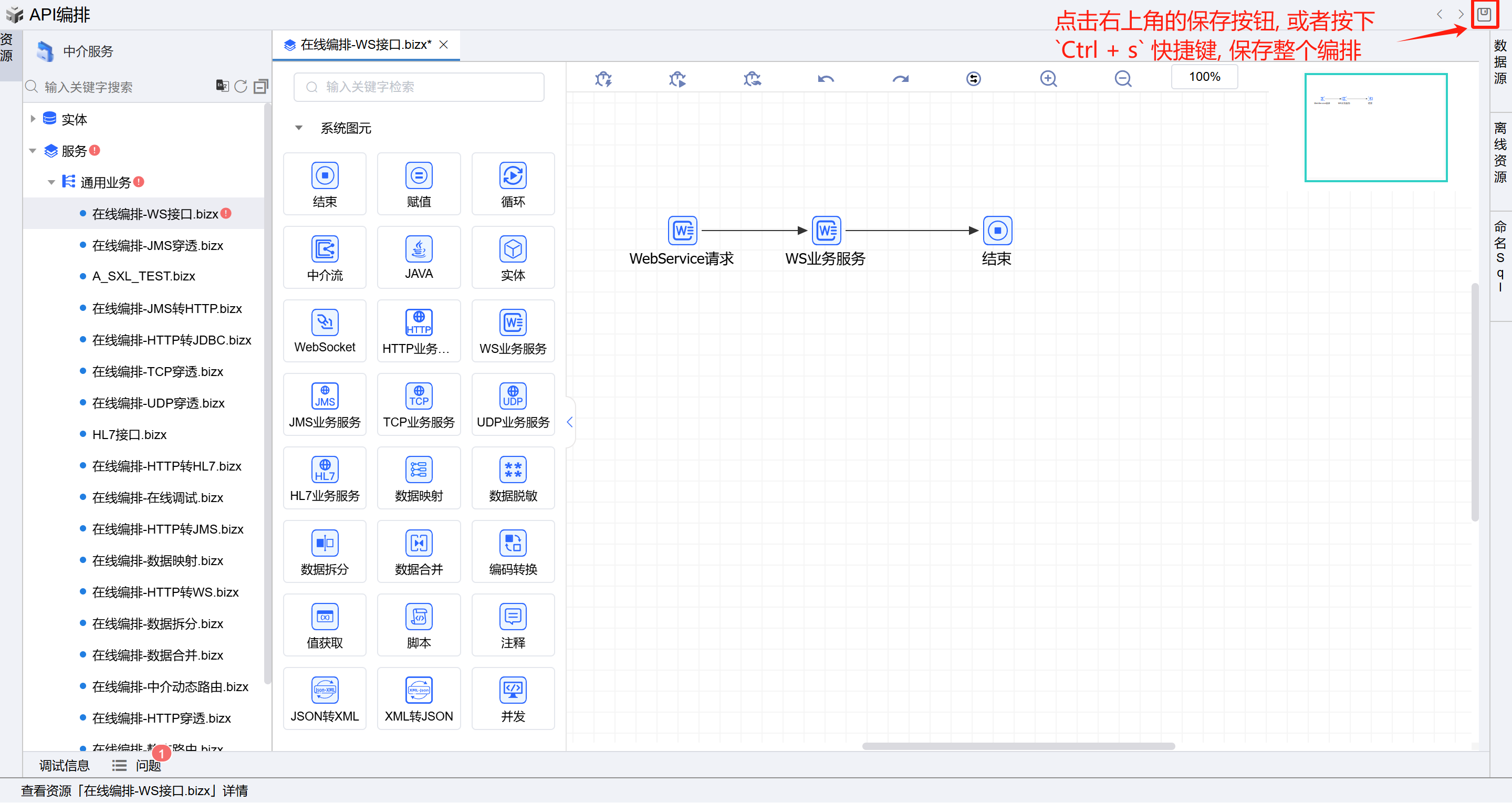Click the zoom in magnifier icon
Screen dimensions: 1512x803
[x=1048, y=79]
